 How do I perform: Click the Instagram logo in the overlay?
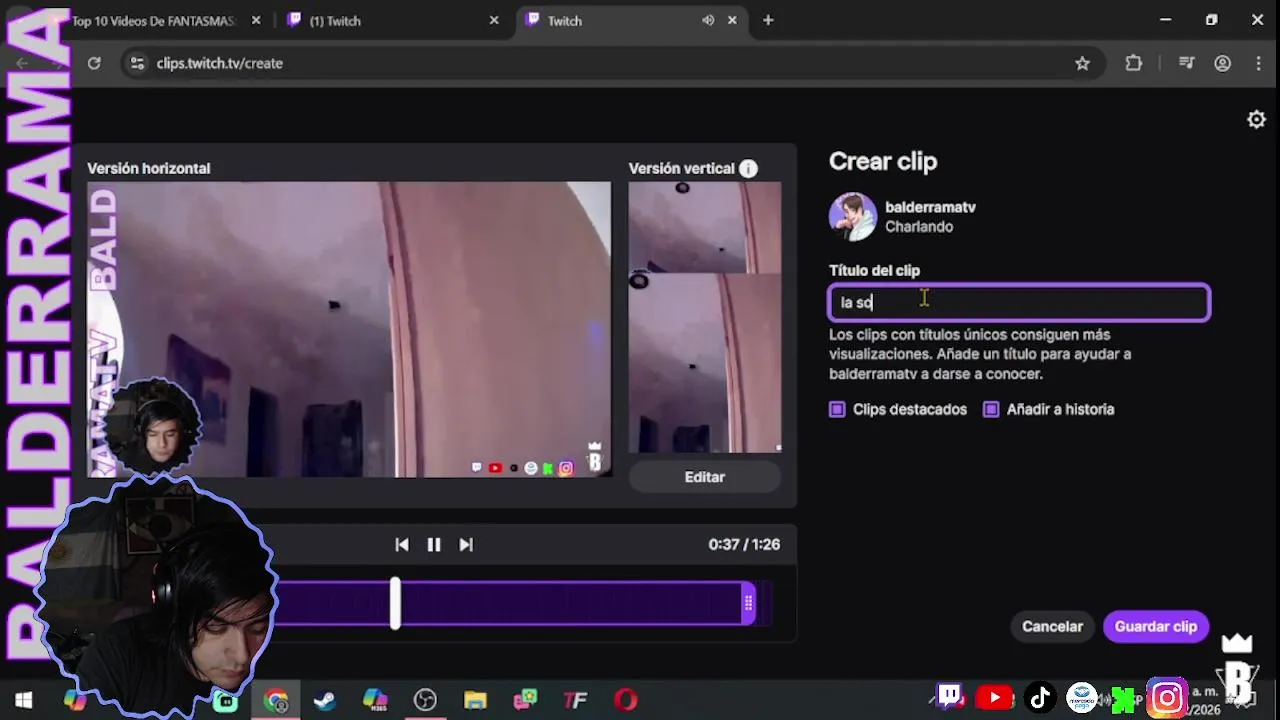tap(1167, 698)
